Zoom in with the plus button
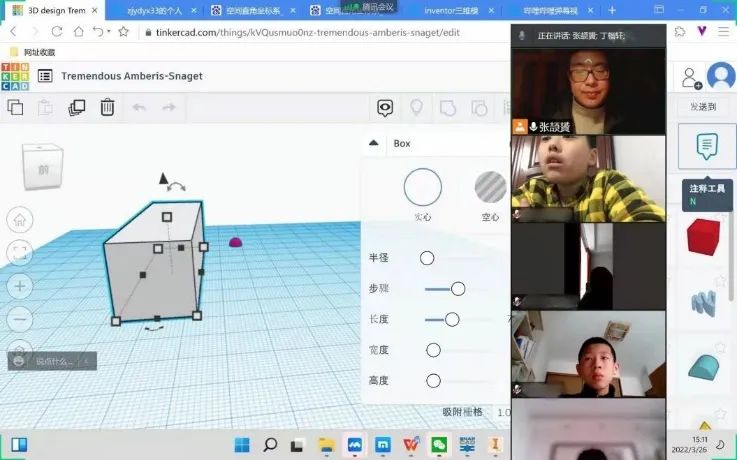 20,286
